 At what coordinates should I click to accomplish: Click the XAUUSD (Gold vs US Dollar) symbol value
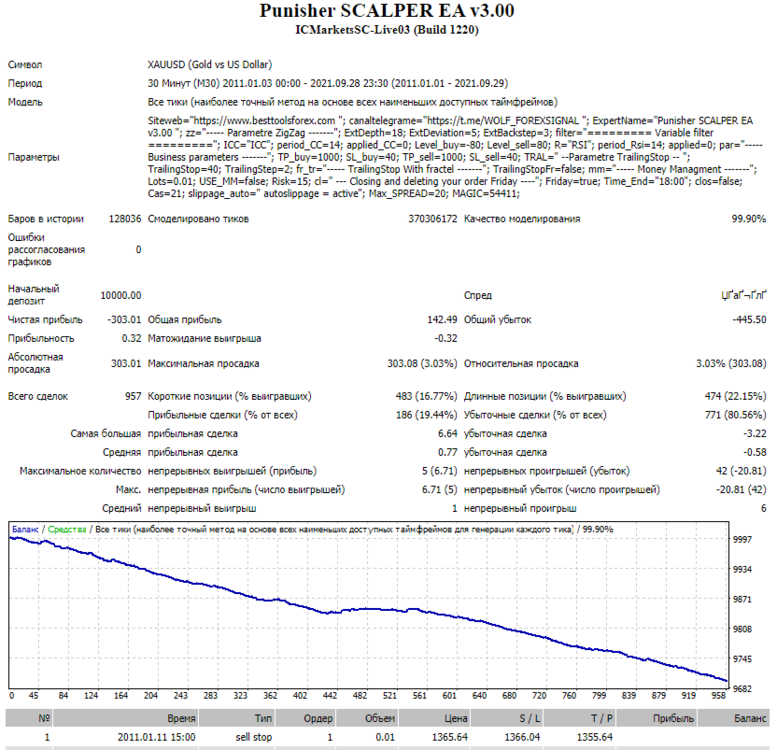point(210,64)
